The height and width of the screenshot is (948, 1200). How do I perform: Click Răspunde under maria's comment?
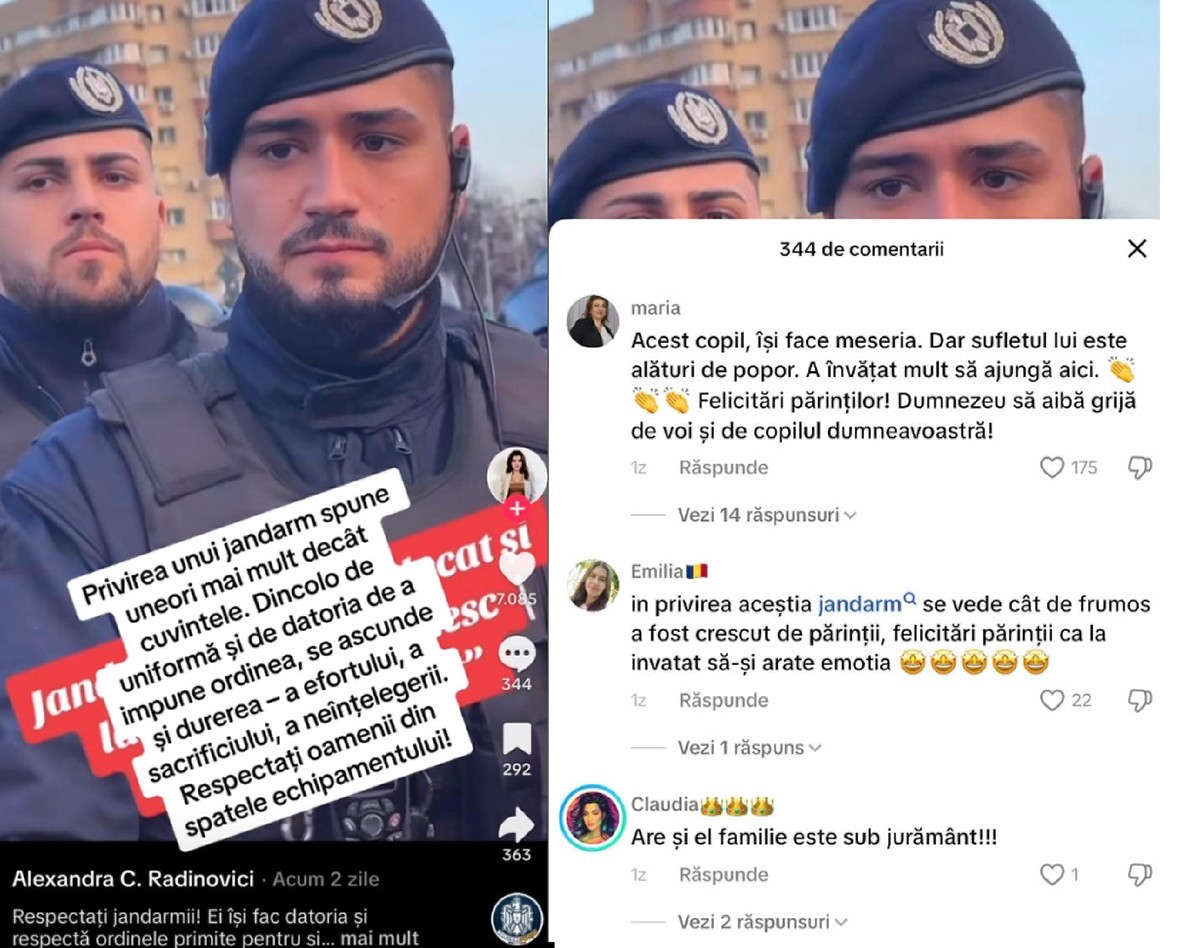(723, 467)
